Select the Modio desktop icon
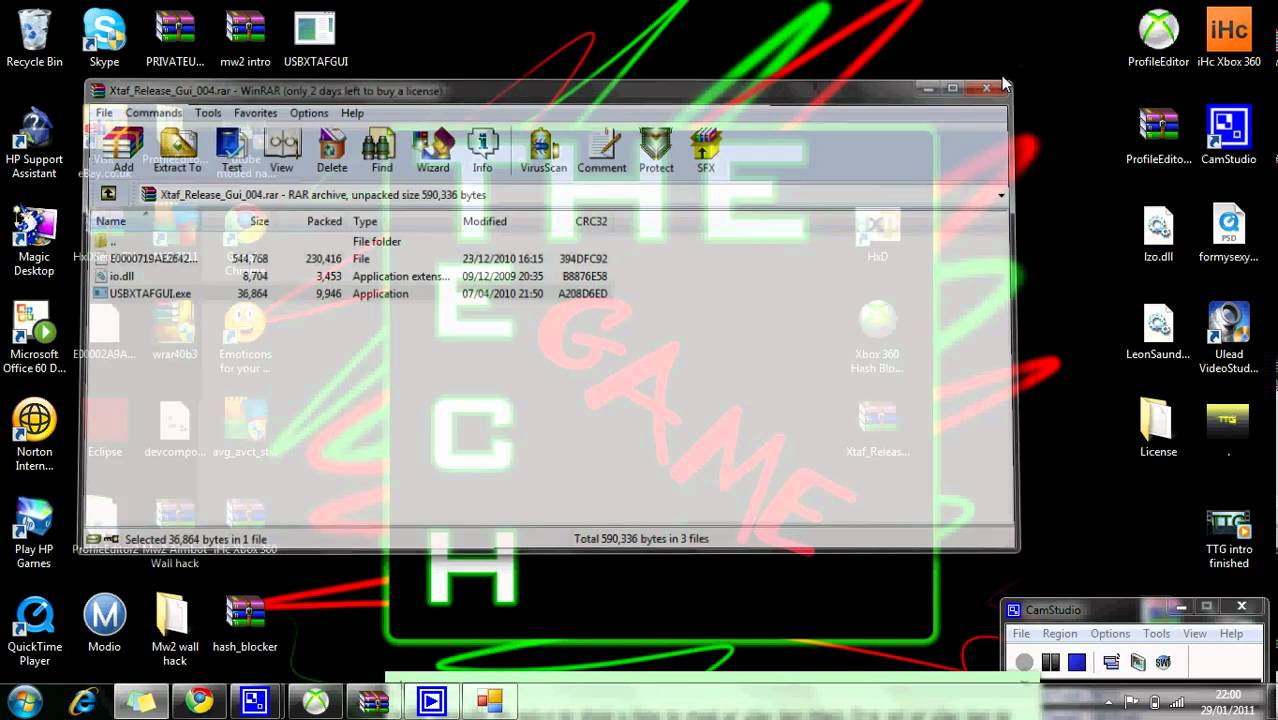 (104, 624)
